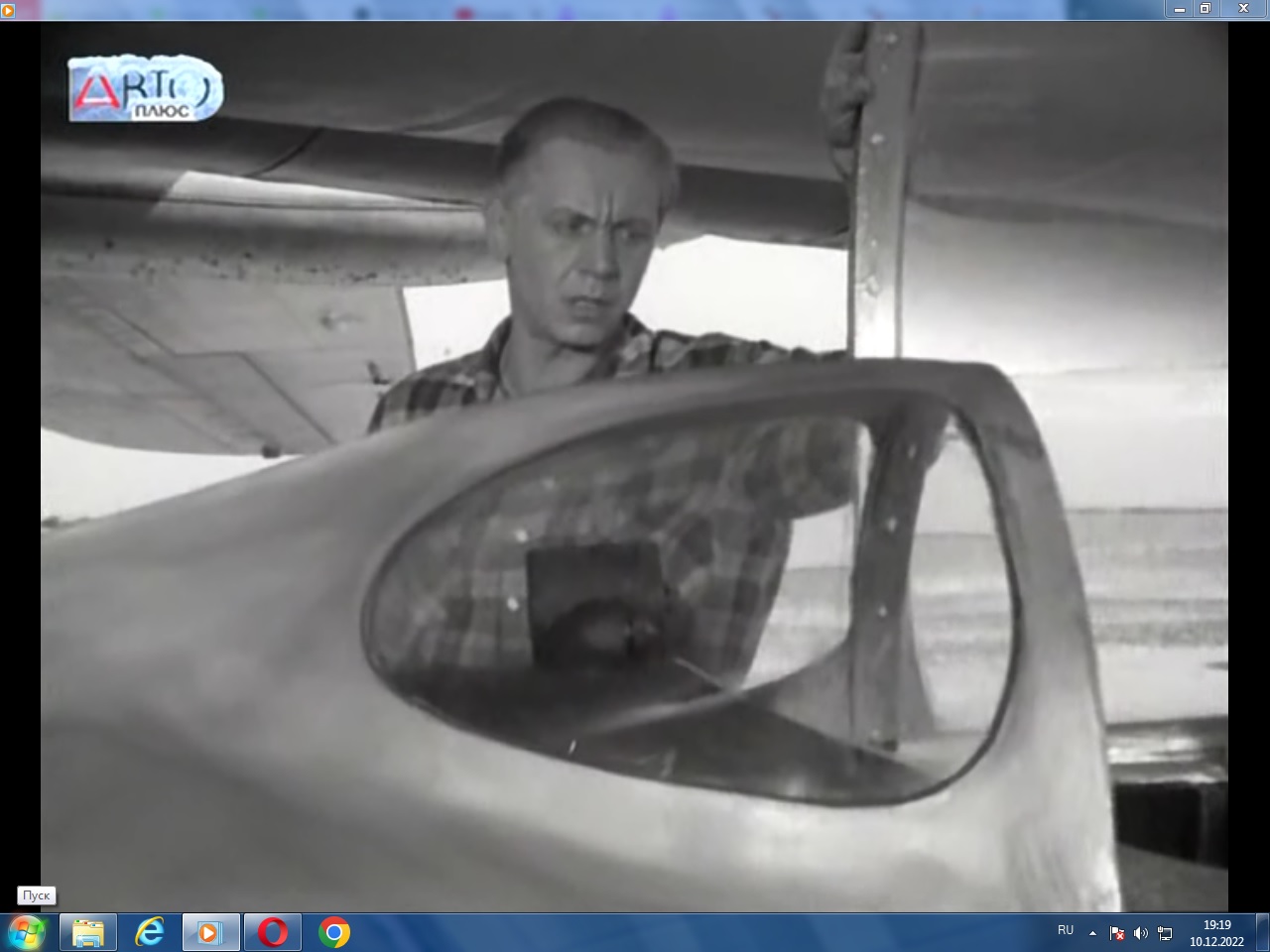This screenshot has width=1270, height=952.
Task: Open the RU input language selector
Action: click(1065, 930)
